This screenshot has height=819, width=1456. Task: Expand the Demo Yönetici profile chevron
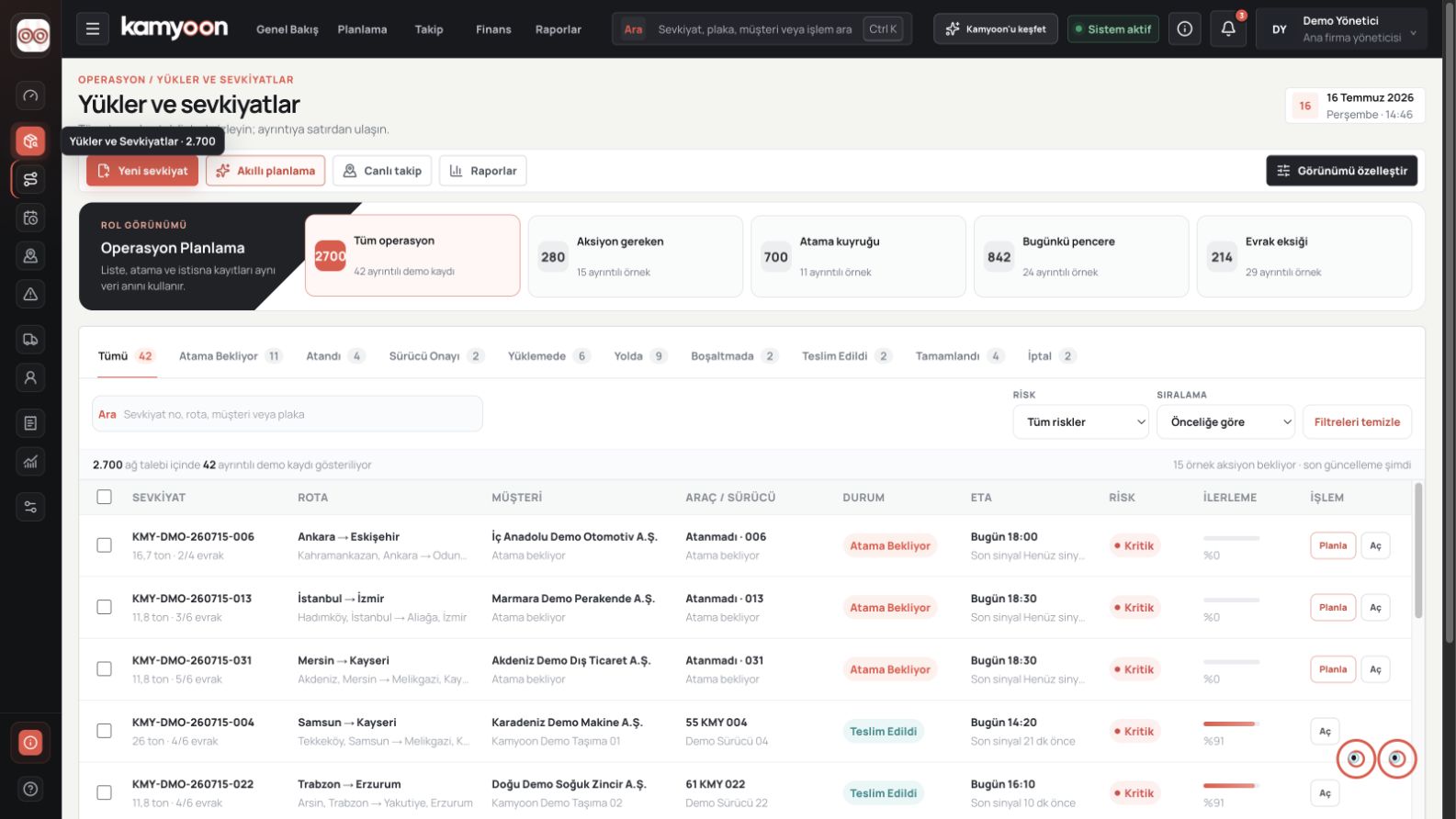pos(1413,32)
